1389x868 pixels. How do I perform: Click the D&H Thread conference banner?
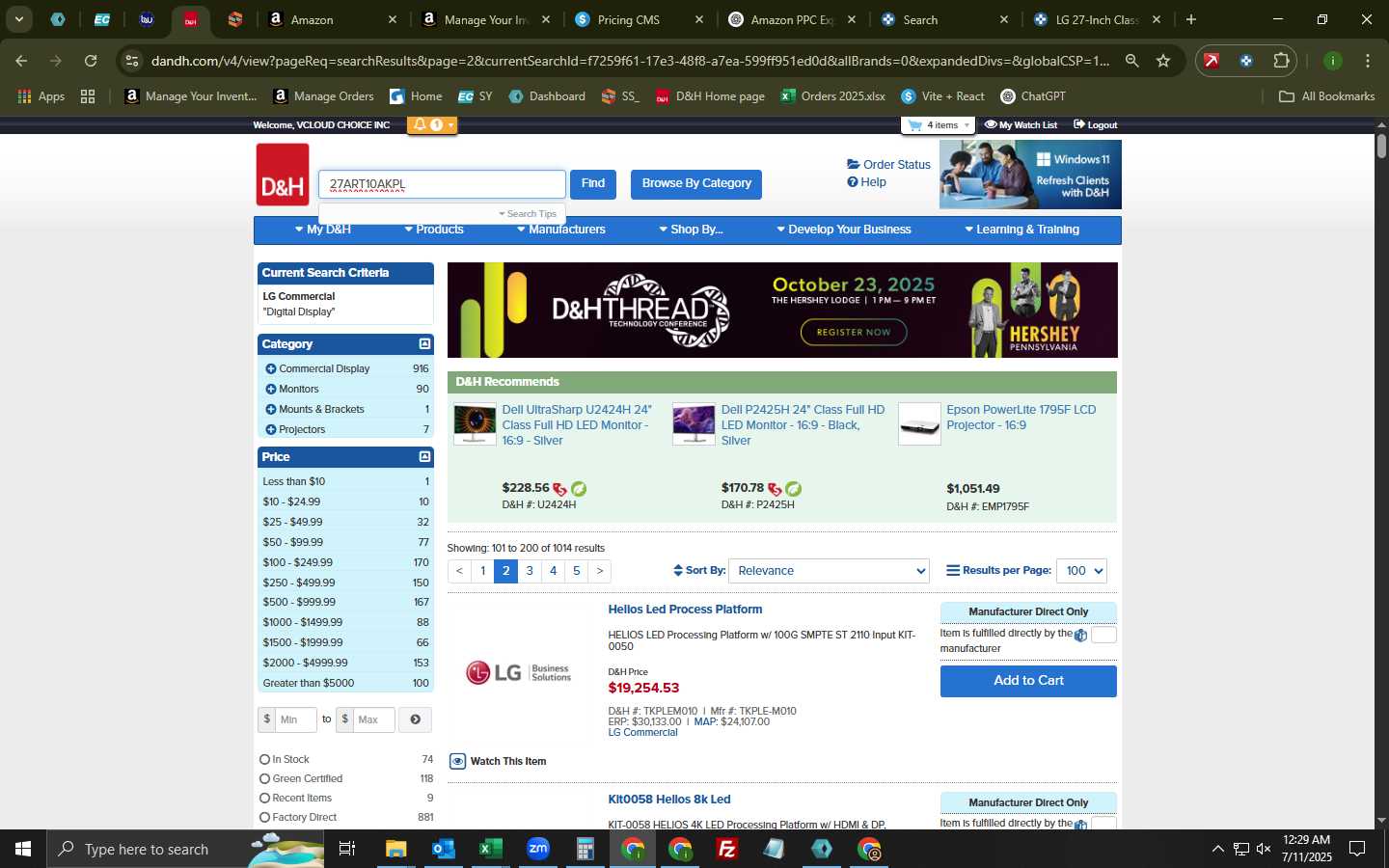click(x=782, y=311)
